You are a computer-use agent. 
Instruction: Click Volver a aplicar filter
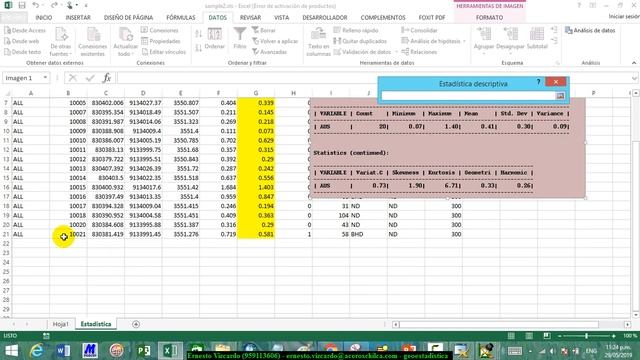click(x=275, y=41)
